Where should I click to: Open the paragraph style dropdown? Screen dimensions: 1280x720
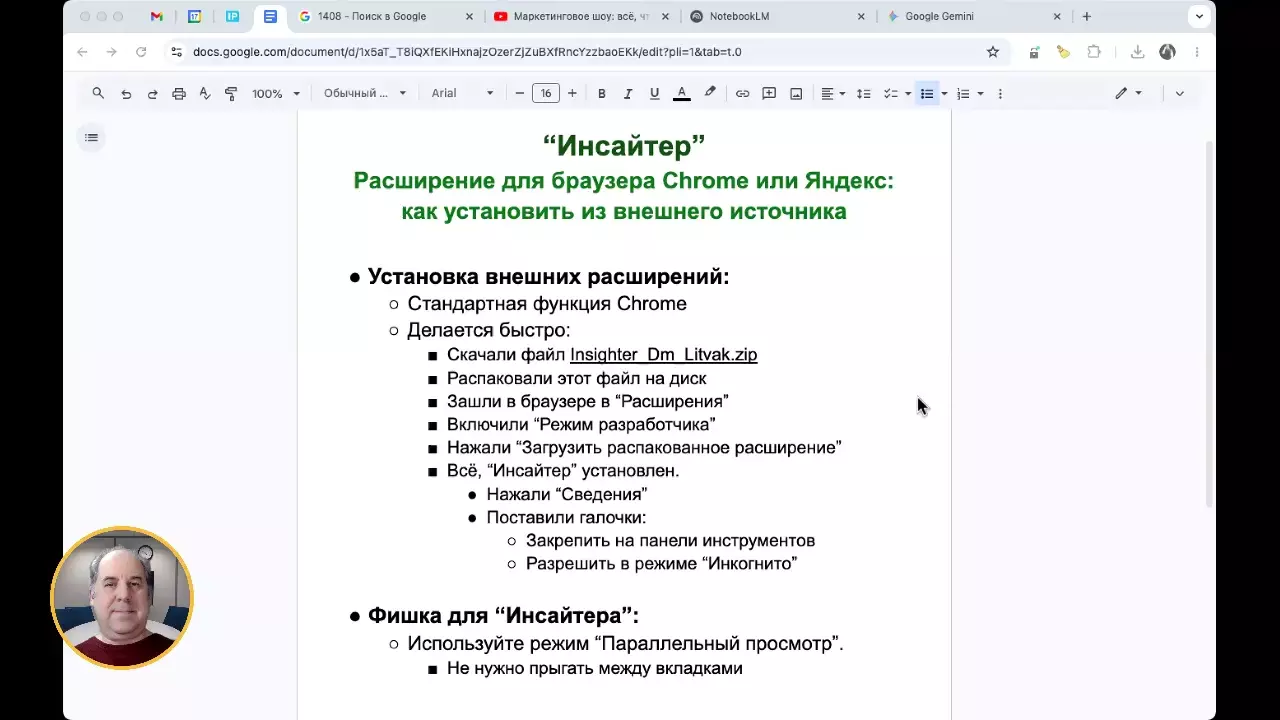coord(365,94)
